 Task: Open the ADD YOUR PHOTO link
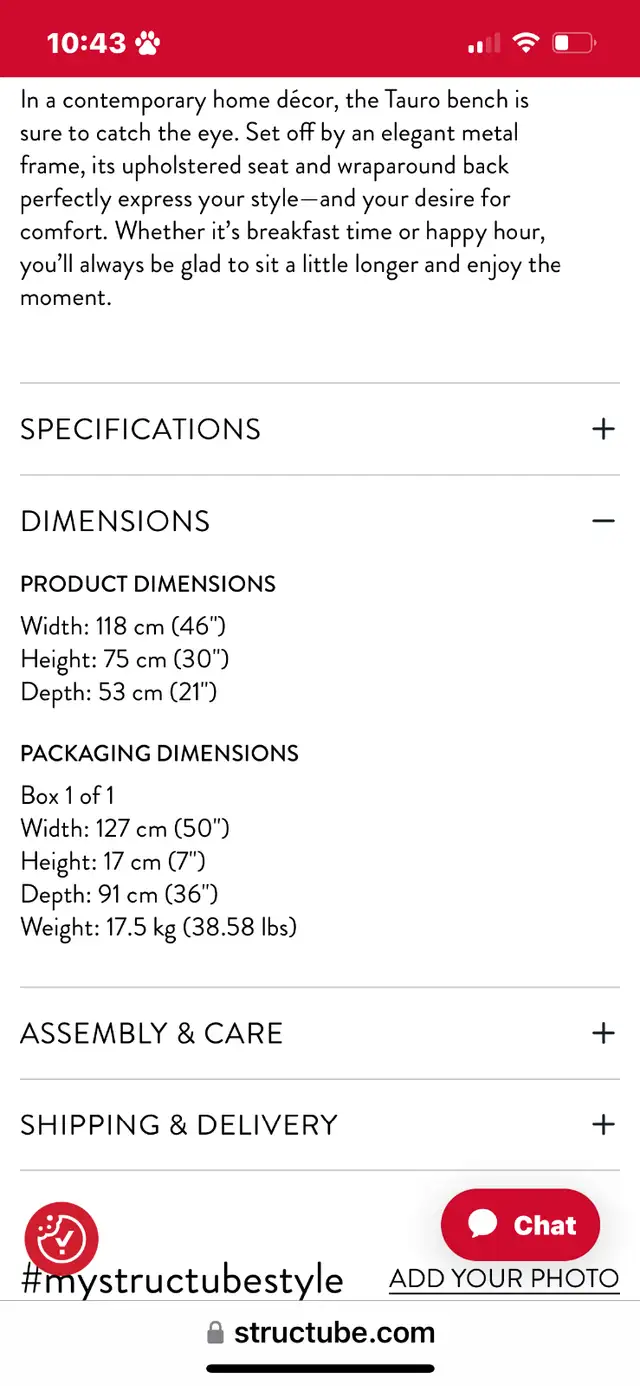pyautogui.click(x=504, y=1278)
